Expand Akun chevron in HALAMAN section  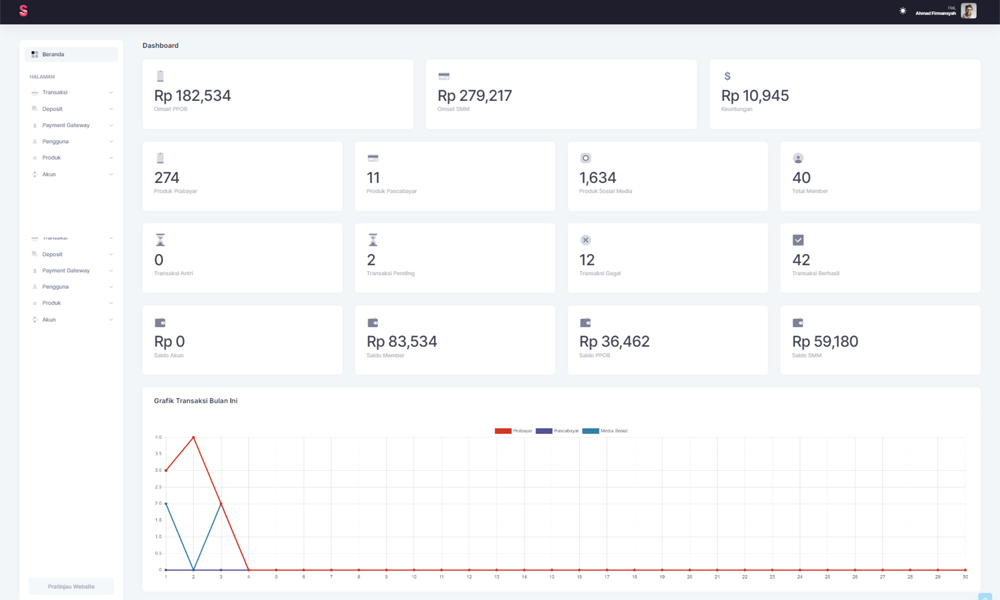[111, 175]
